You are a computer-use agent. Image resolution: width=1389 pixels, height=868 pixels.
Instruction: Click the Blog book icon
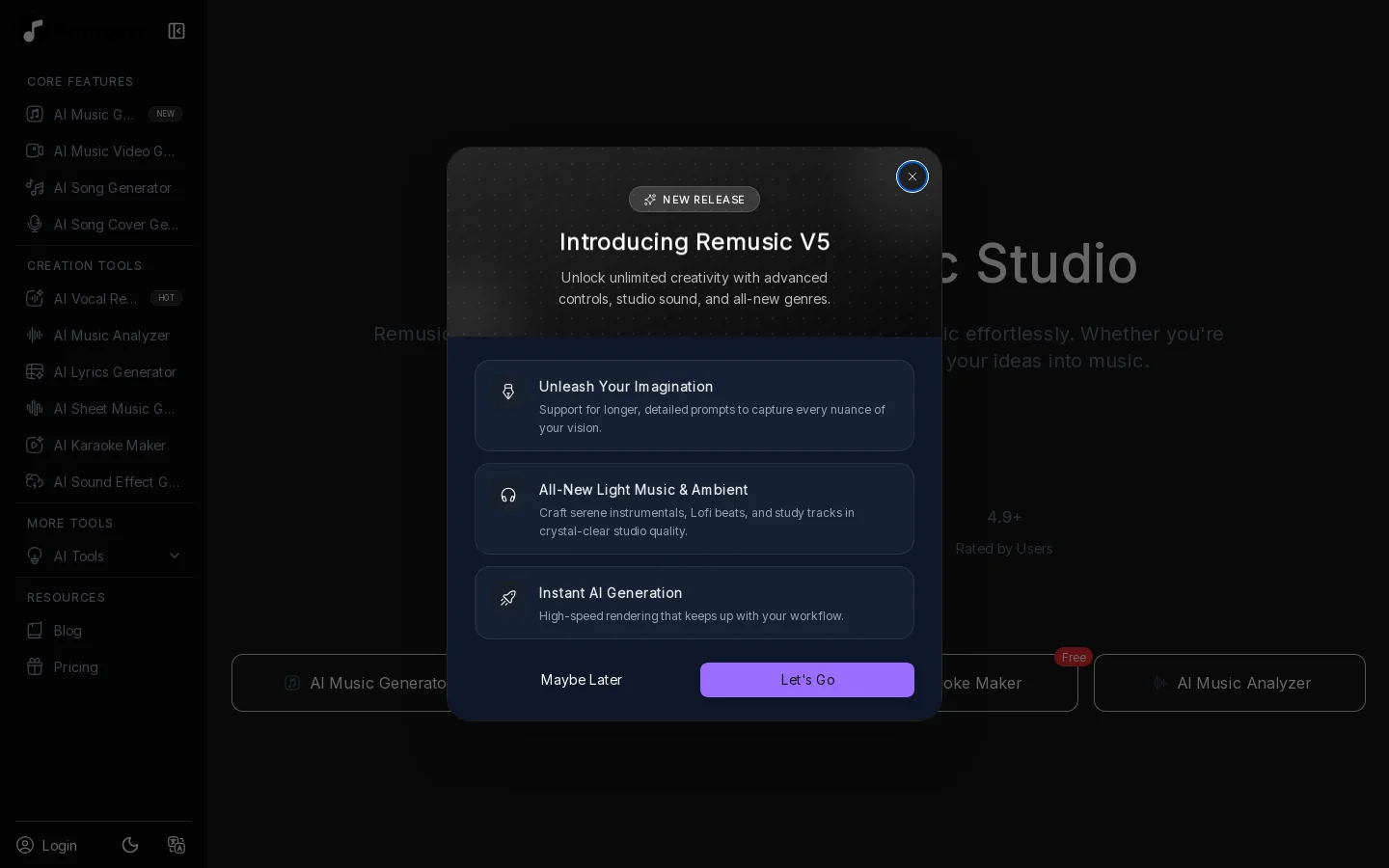pos(35,630)
